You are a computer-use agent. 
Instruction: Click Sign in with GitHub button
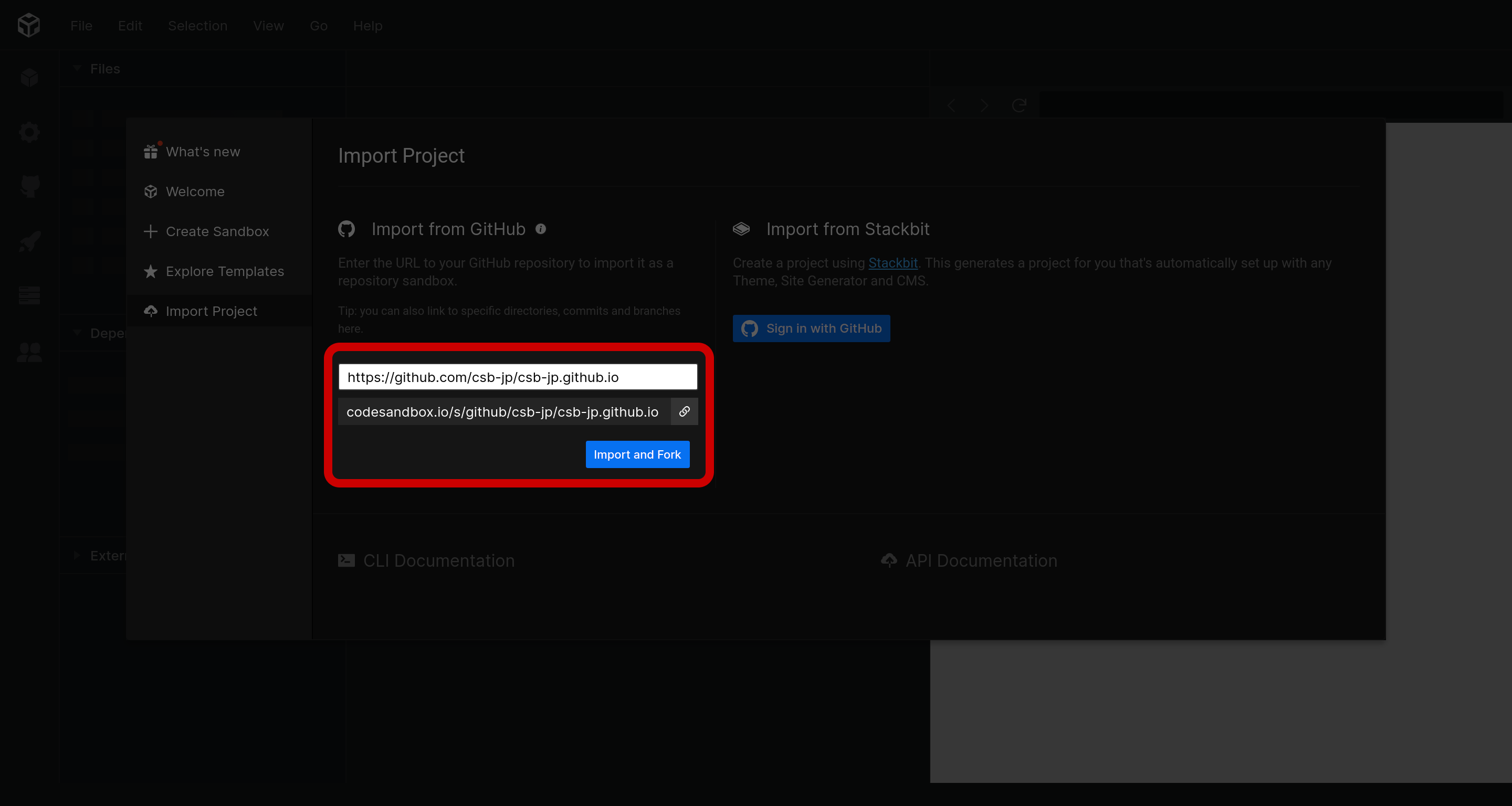(x=811, y=328)
